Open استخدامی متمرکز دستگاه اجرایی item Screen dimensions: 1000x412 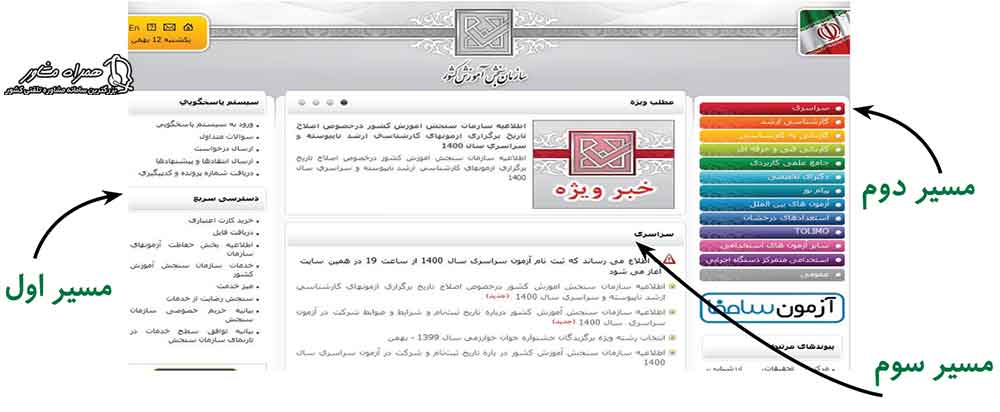(772, 260)
